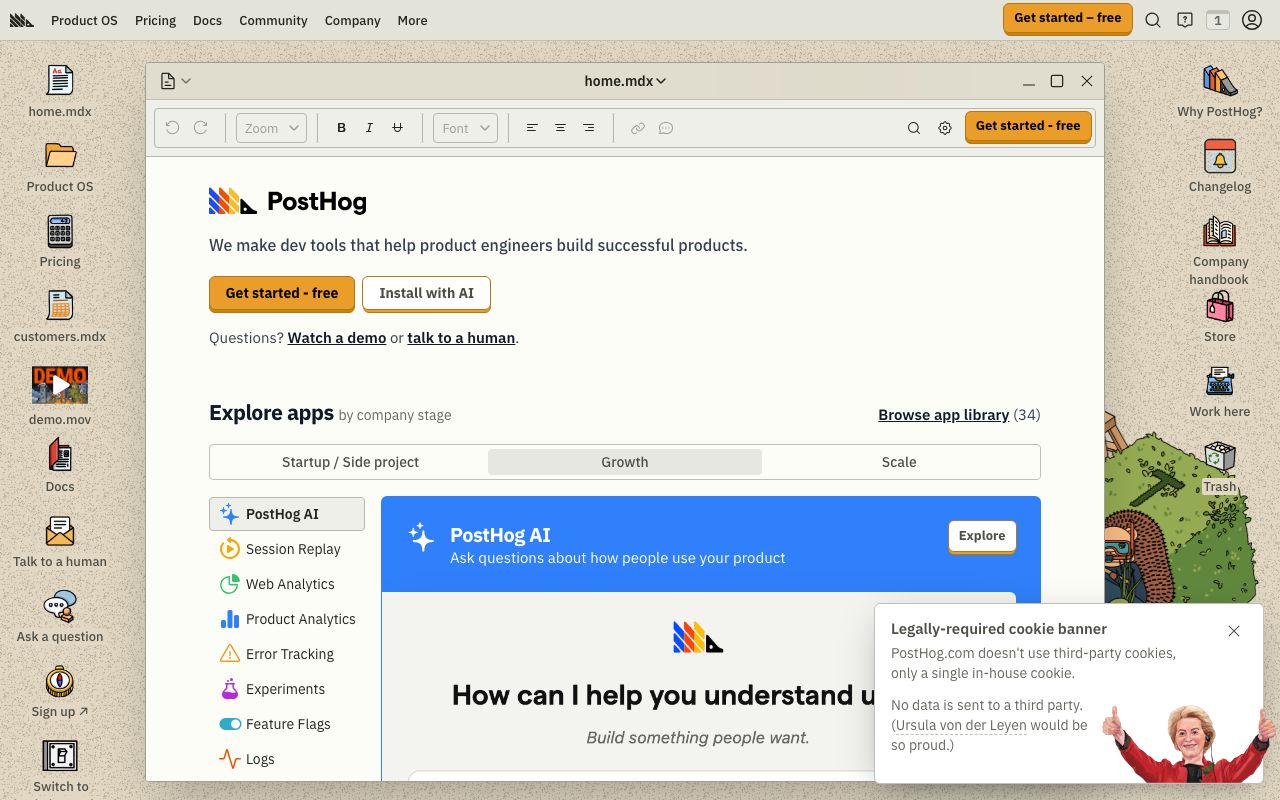
Task: Open Error Tracking app
Action: pyautogui.click(x=290, y=654)
